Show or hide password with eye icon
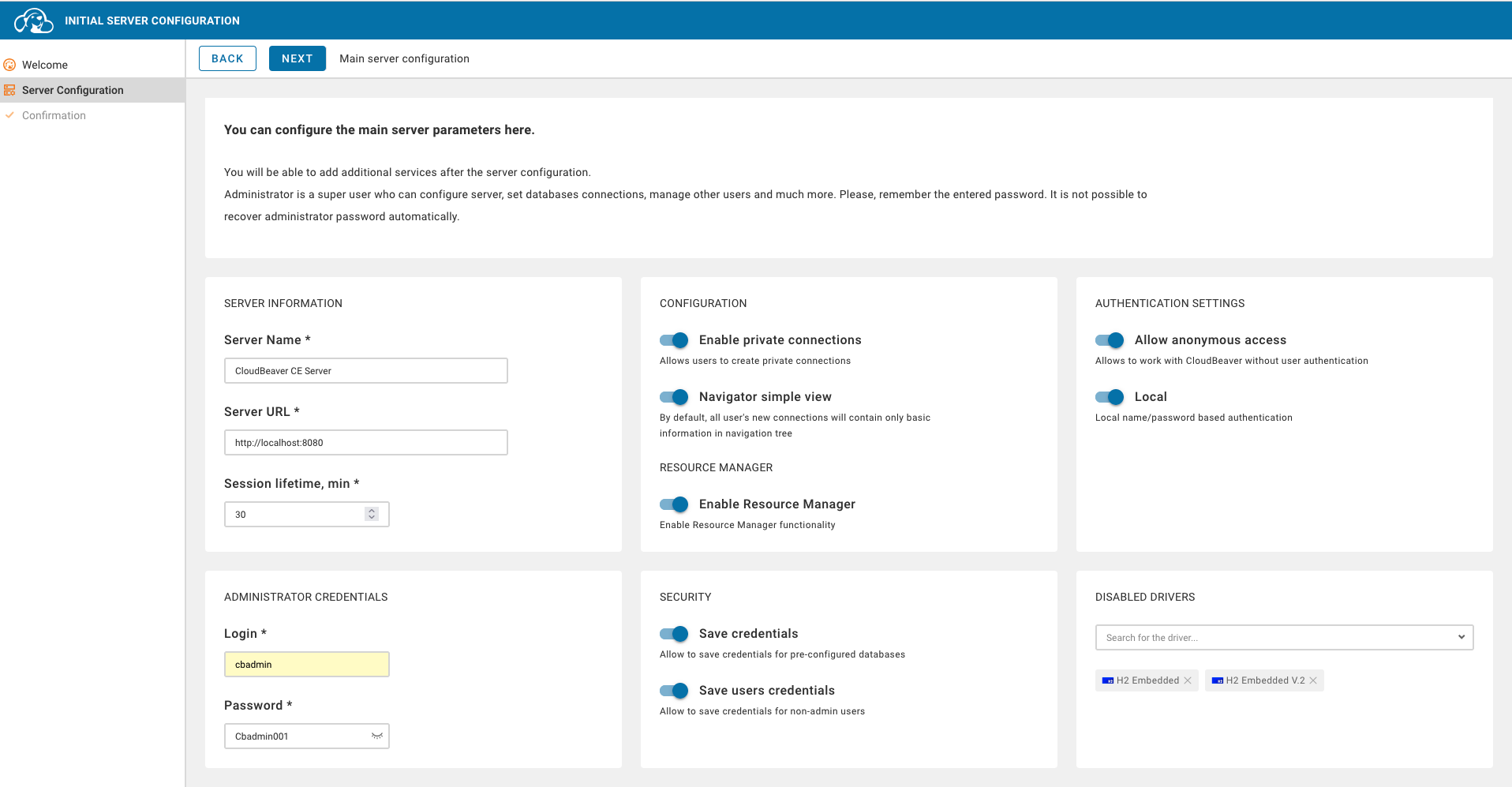 (x=377, y=736)
